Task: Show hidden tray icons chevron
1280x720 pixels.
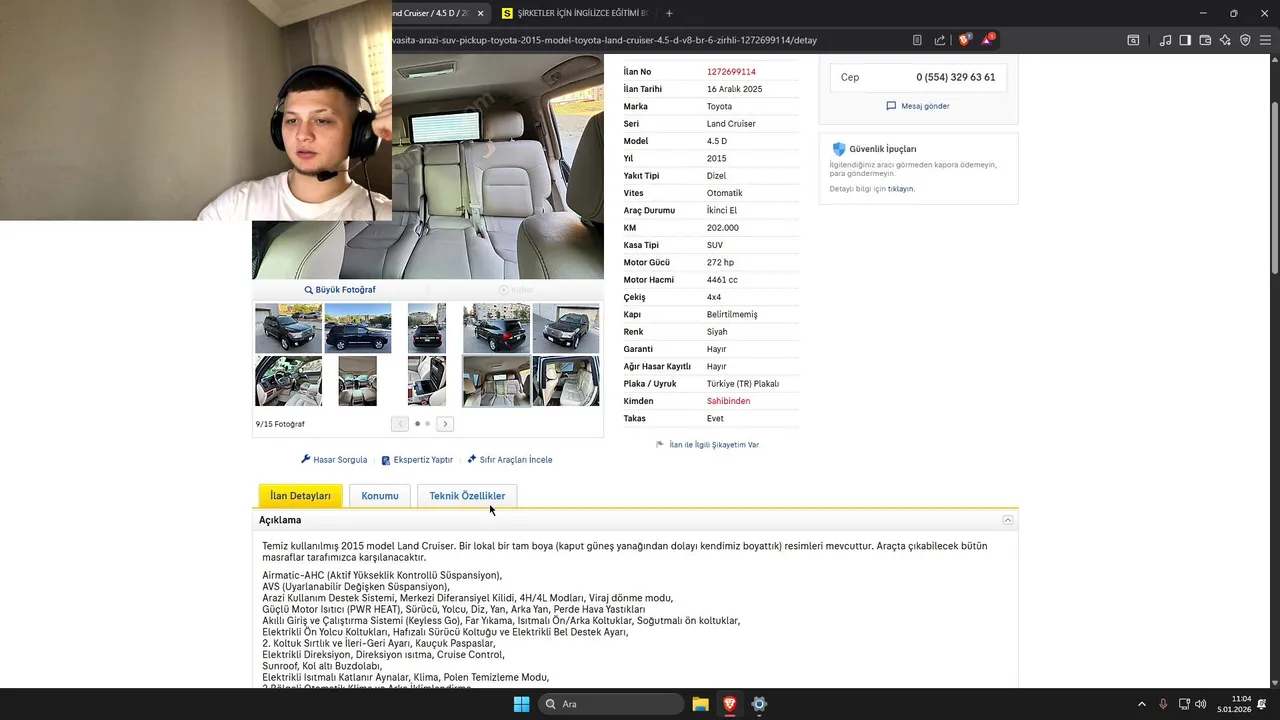Action: pyautogui.click(x=1142, y=704)
